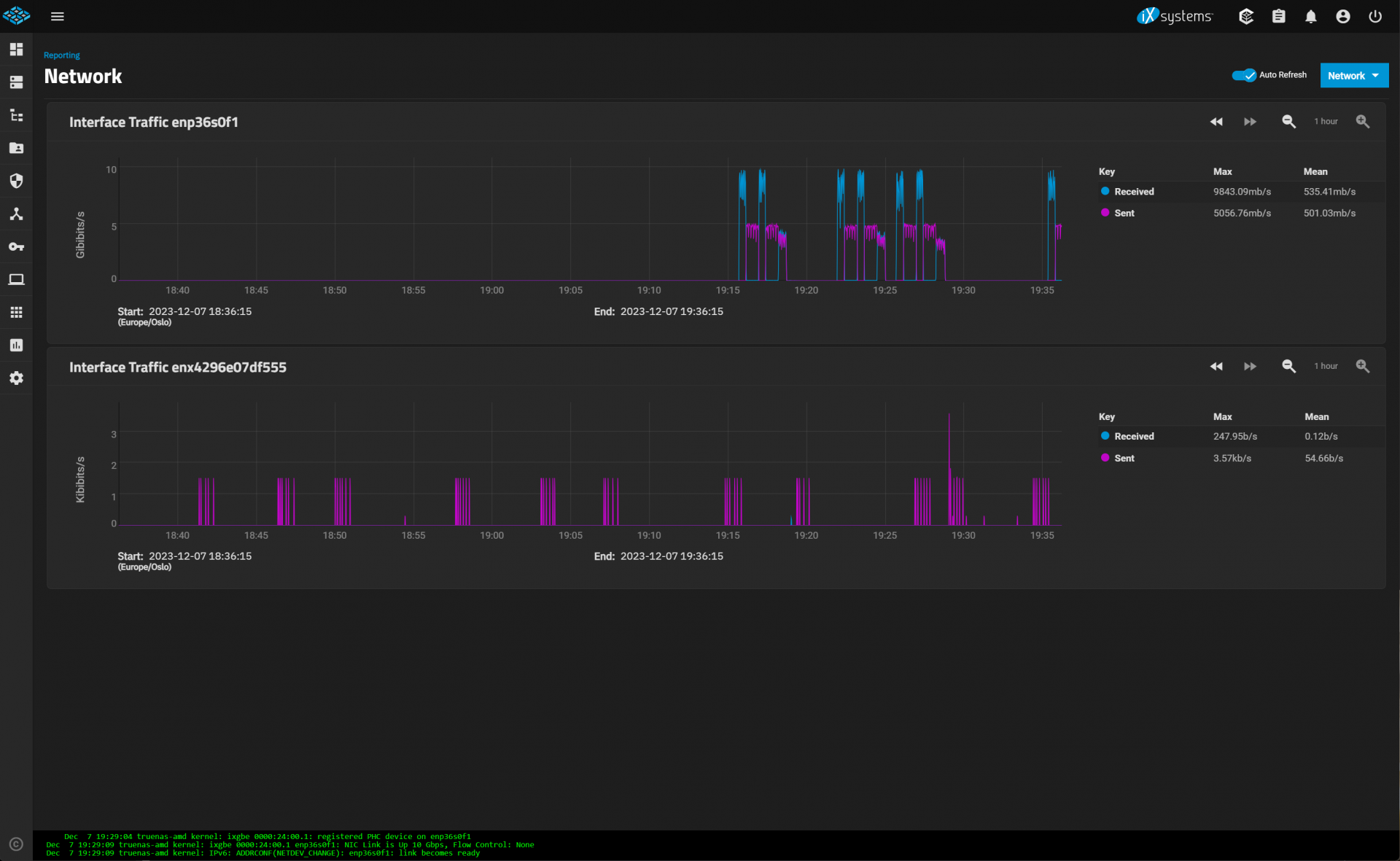Open the Dashboard sidebar icon
Screen dimensions: 1400x861
pos(16,50)
